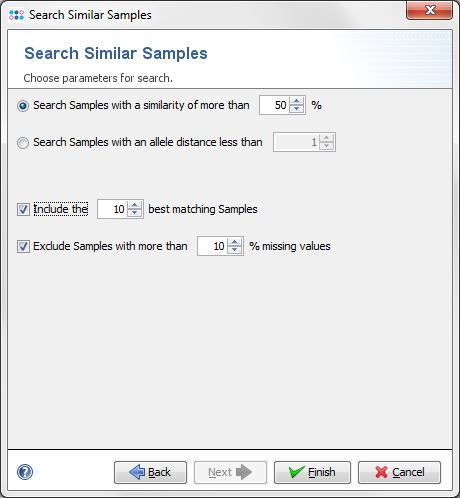This screenshot has height=498, width=460.
Task: Increase similarity percent using up arrow
Action: (297, 101)
